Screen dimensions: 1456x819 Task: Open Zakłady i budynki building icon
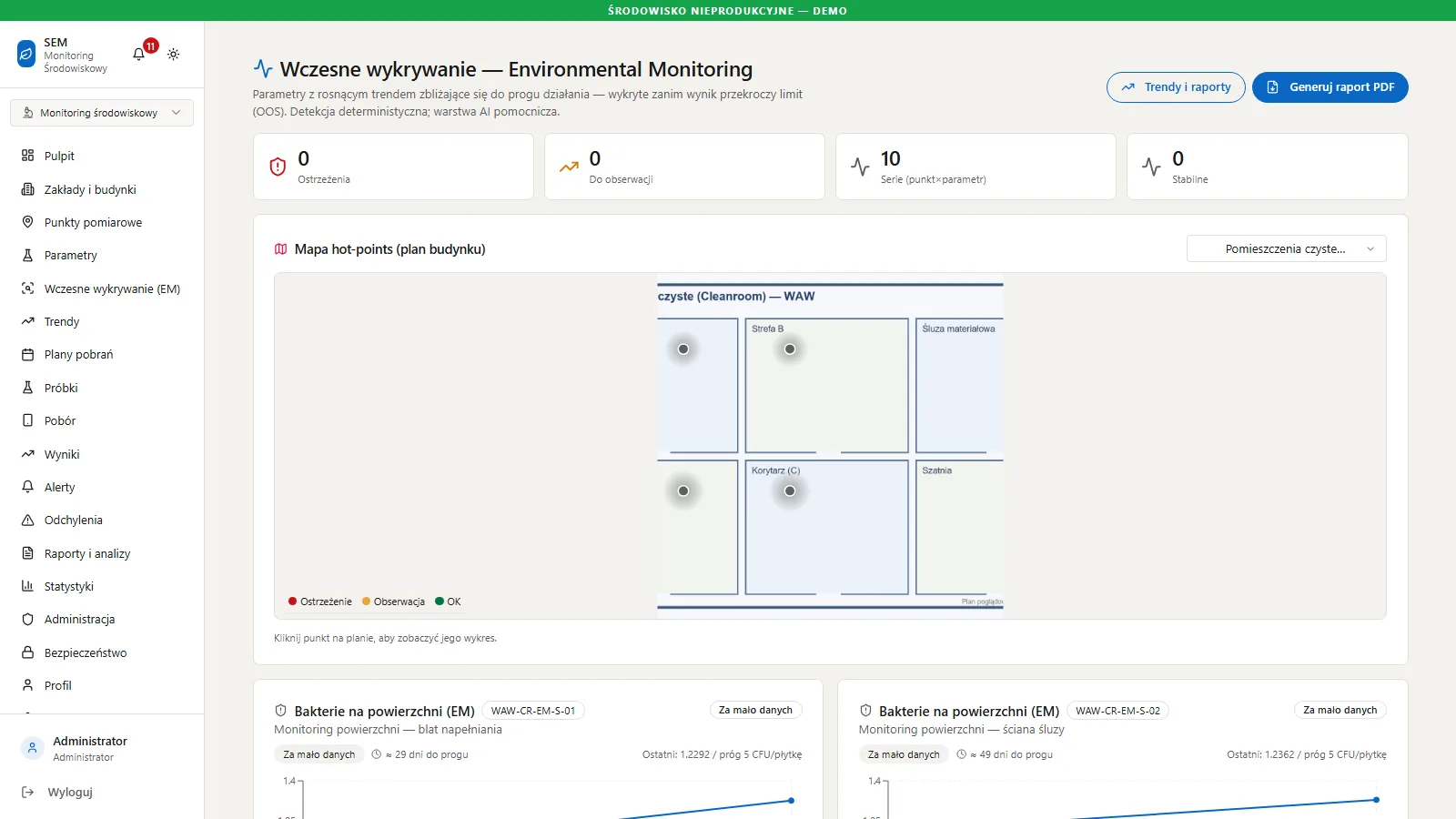(x=27, y=189)
